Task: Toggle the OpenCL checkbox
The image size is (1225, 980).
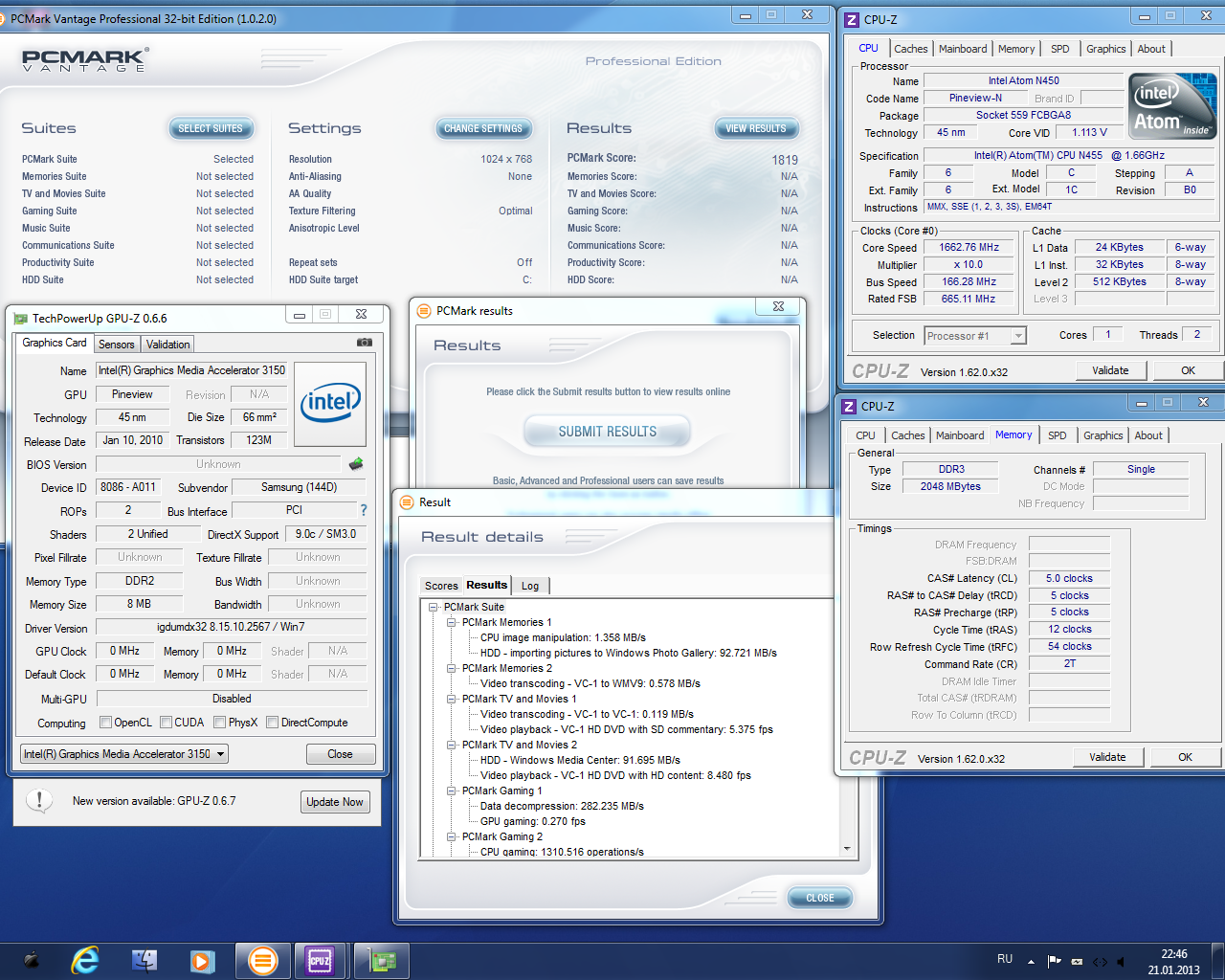Action: (105, 723)
